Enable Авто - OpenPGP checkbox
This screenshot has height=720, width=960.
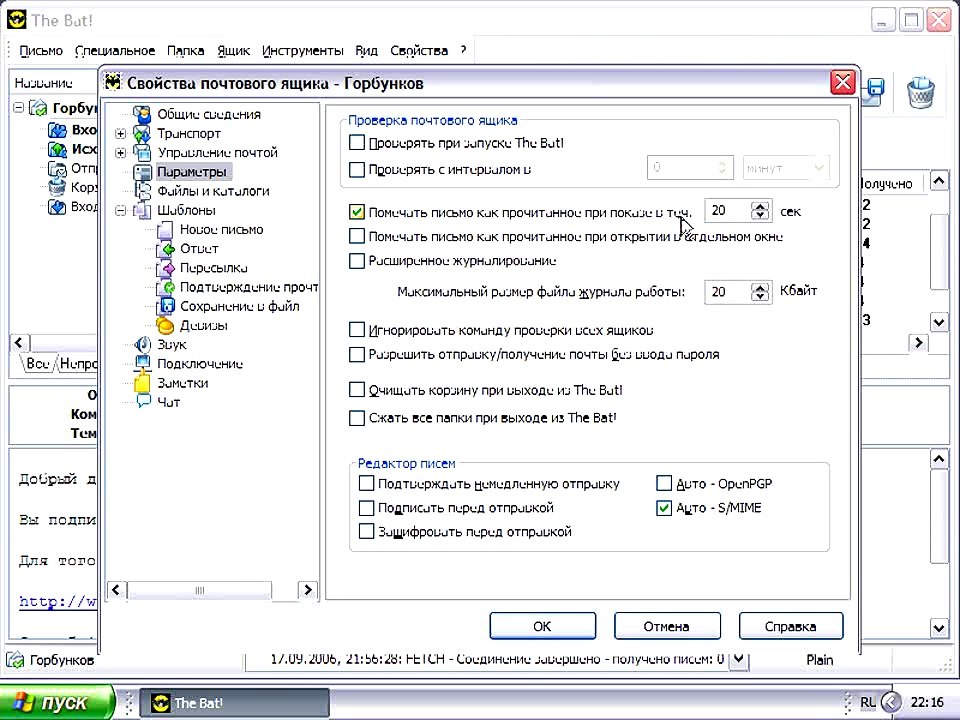[664, 484]
